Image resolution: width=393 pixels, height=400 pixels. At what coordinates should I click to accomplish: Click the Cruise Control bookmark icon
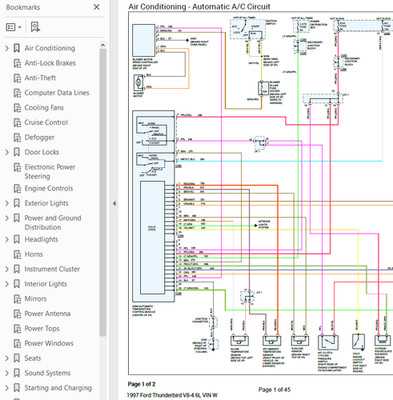pos(17,123)
